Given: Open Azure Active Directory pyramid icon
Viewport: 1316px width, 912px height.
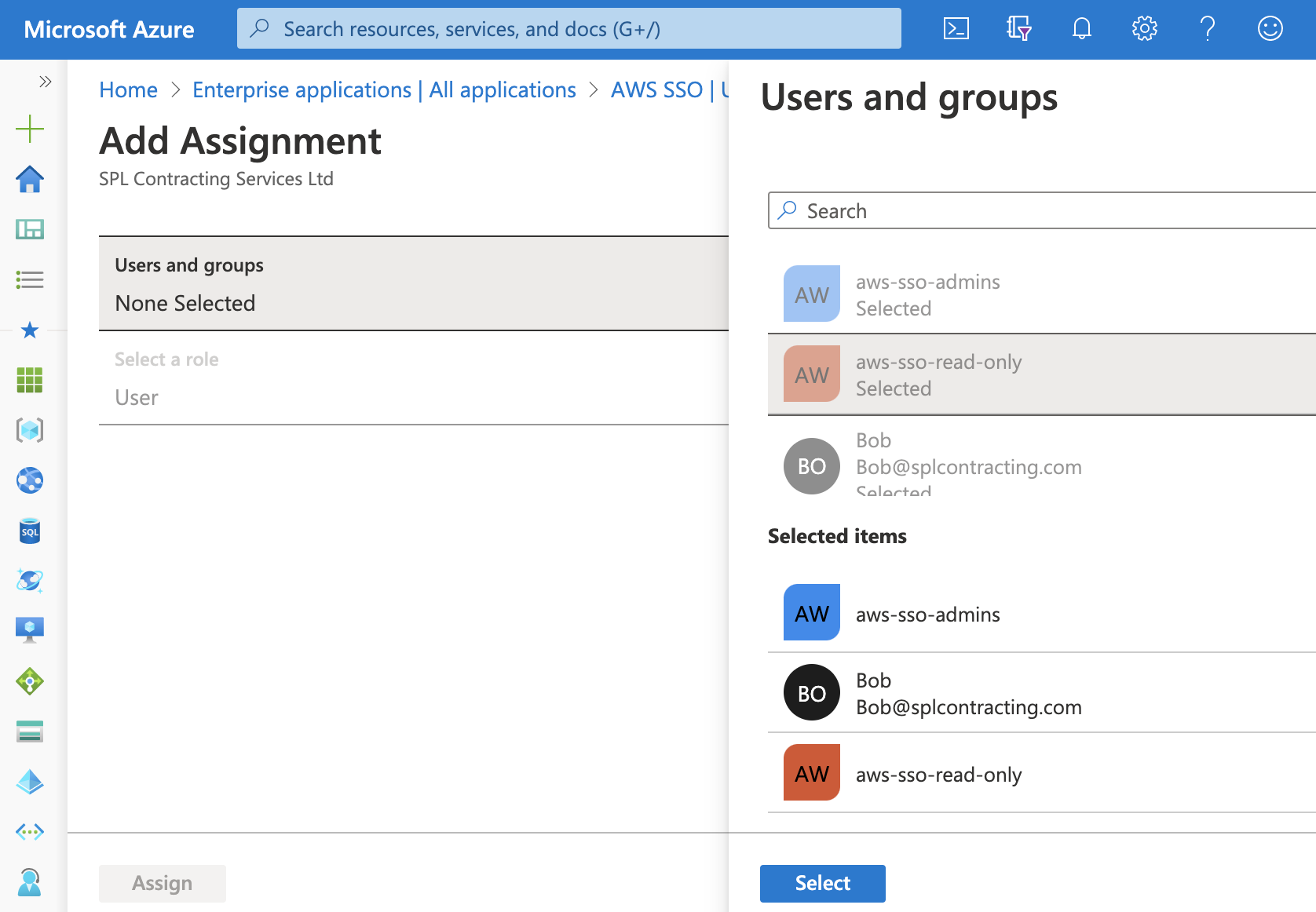Looking at the screenshot, I should pyautogui.click(x=30, y=782).
